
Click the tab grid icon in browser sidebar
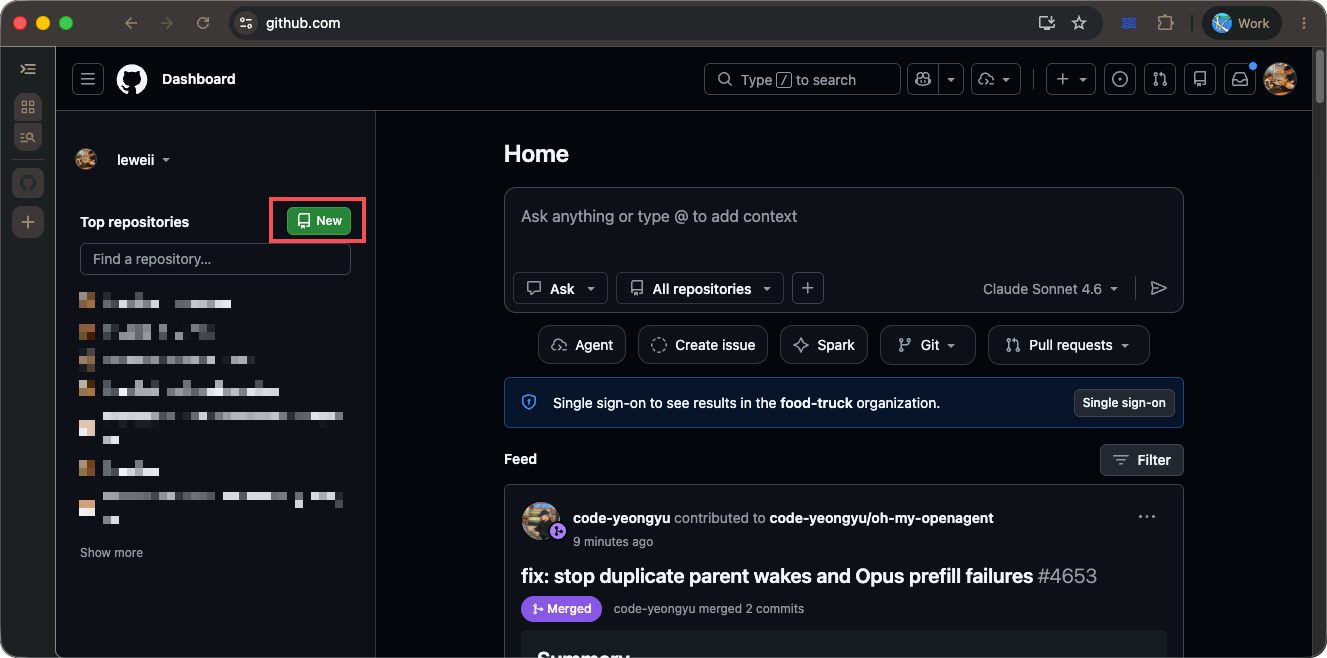tap(28, 107)
